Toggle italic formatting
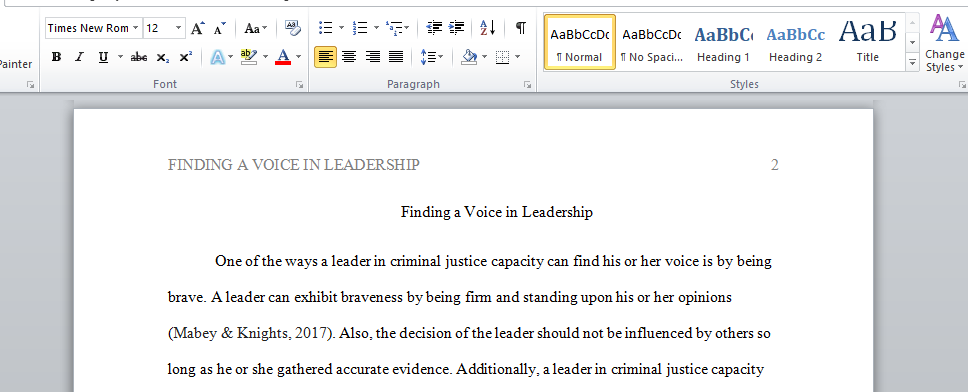Screen dimensions: 968x392 79,57
